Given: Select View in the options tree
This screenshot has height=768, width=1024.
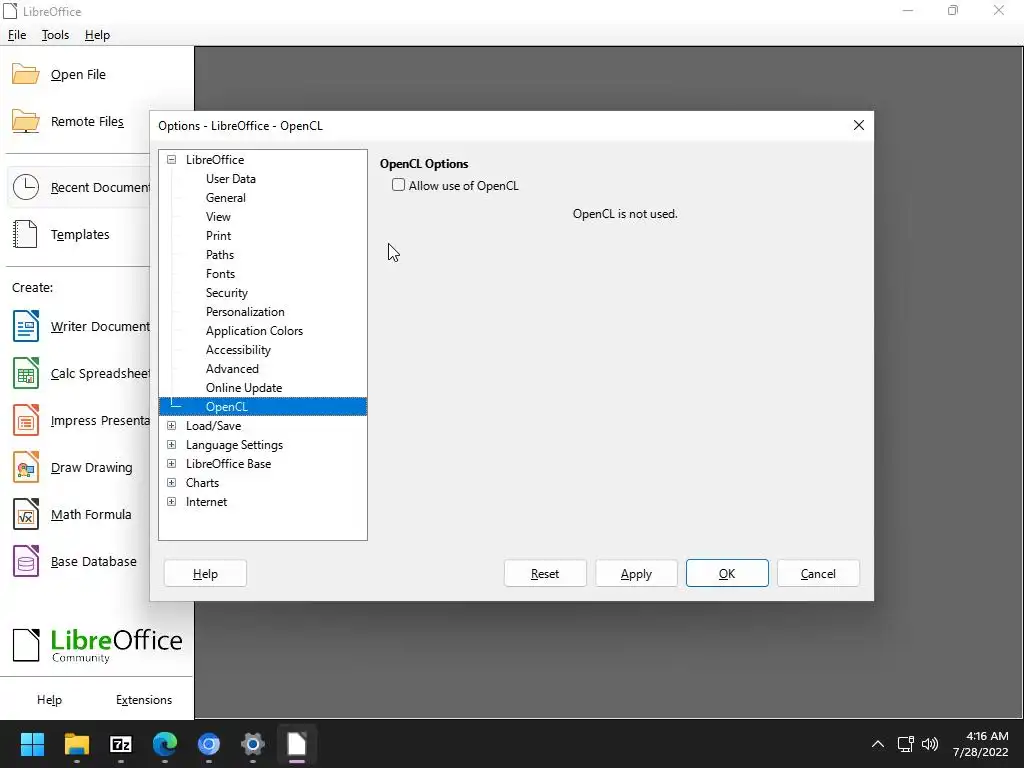Looking at the screenshot, I should [x=218, y=217].
